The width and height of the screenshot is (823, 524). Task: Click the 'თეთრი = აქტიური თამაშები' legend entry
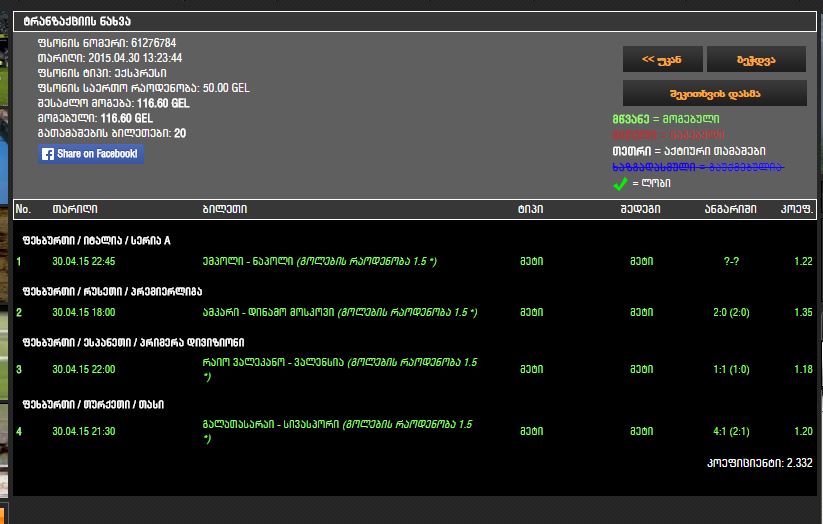click(689, 151)
